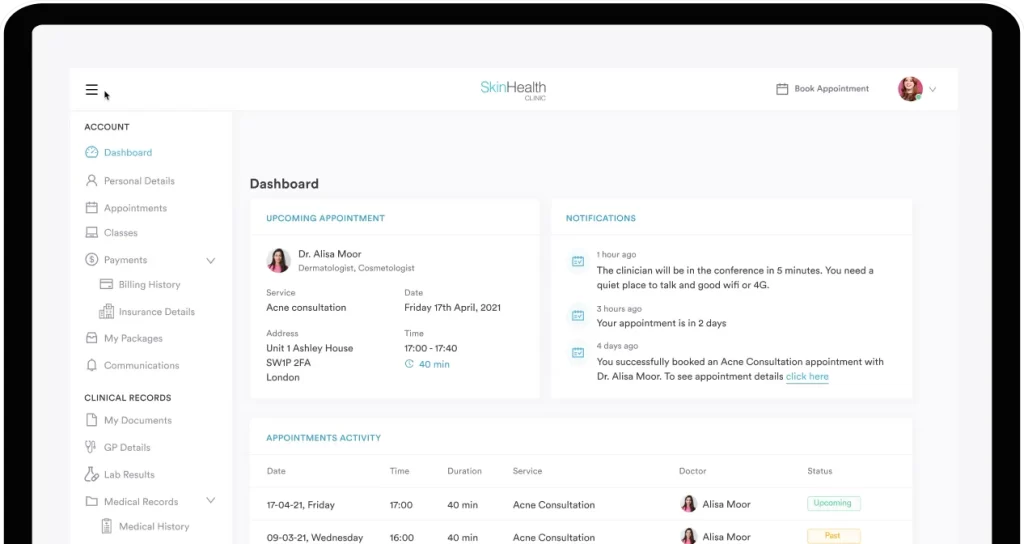
Task: Click Dr. Alisa Moor's profile photo
Action: pos(278,261)
